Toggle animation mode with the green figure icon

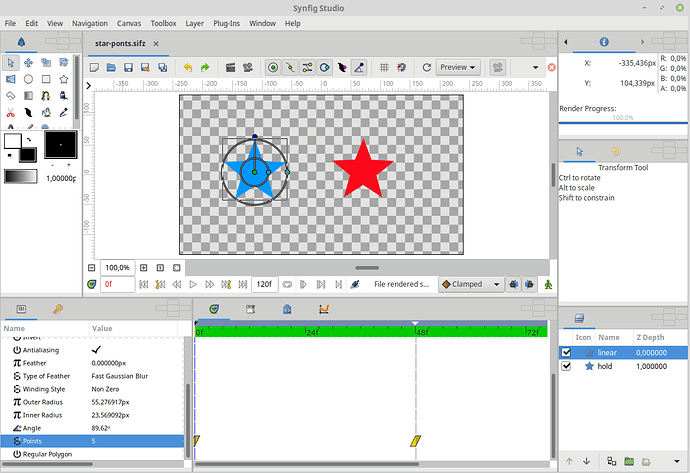549,284
